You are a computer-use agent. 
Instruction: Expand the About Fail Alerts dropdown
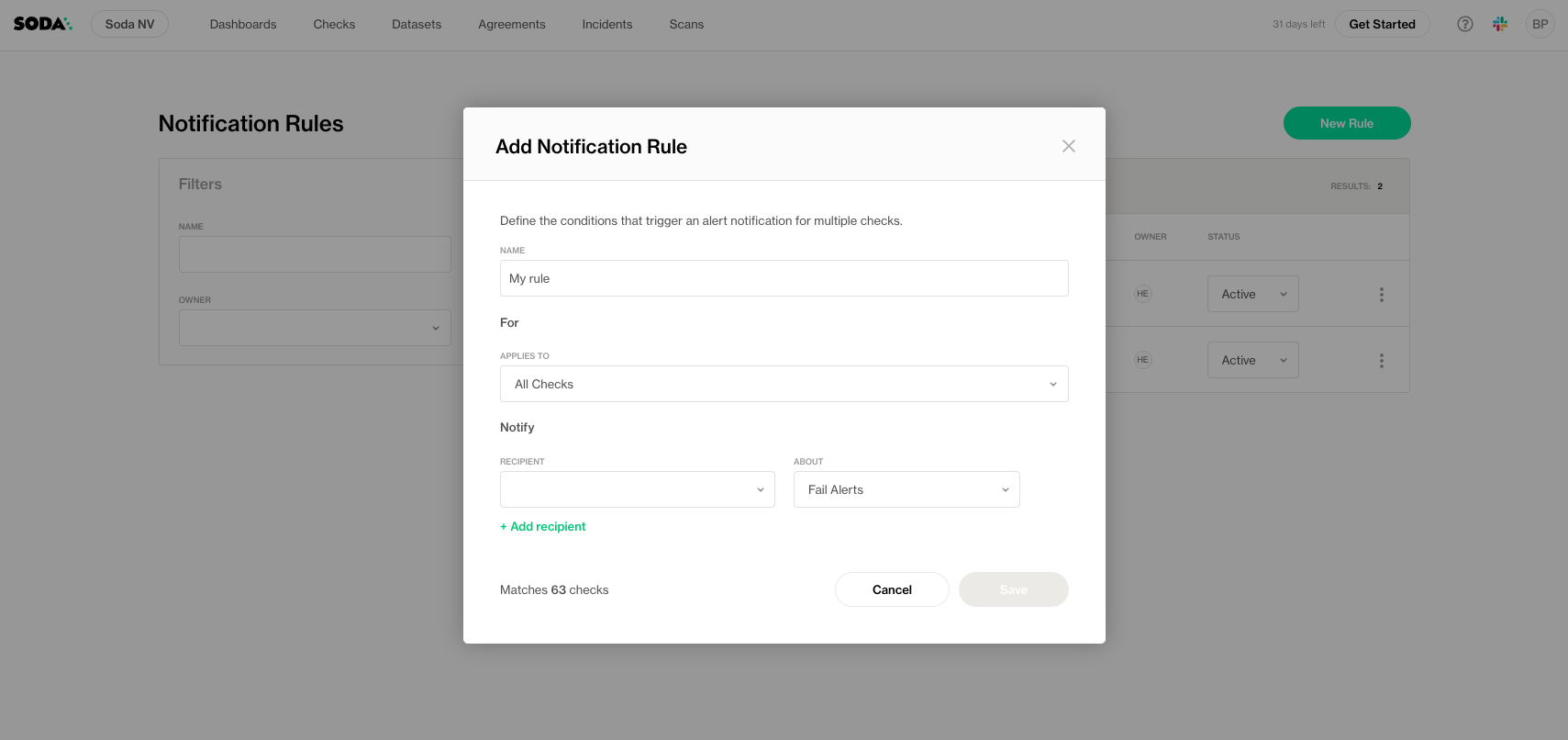(x=906, y=489)
